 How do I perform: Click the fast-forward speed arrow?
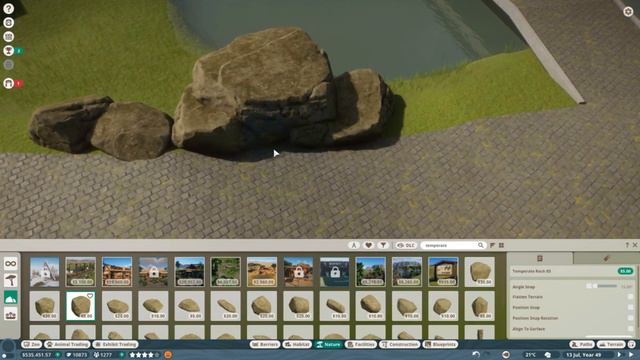[631, 355]
